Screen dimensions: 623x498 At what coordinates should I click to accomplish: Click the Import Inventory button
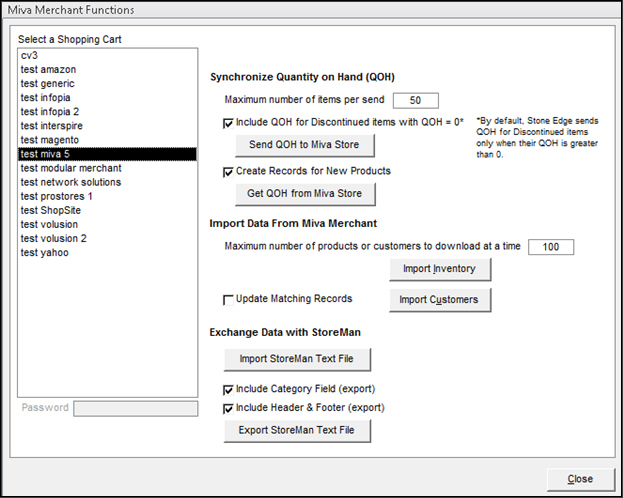point(440,269)
